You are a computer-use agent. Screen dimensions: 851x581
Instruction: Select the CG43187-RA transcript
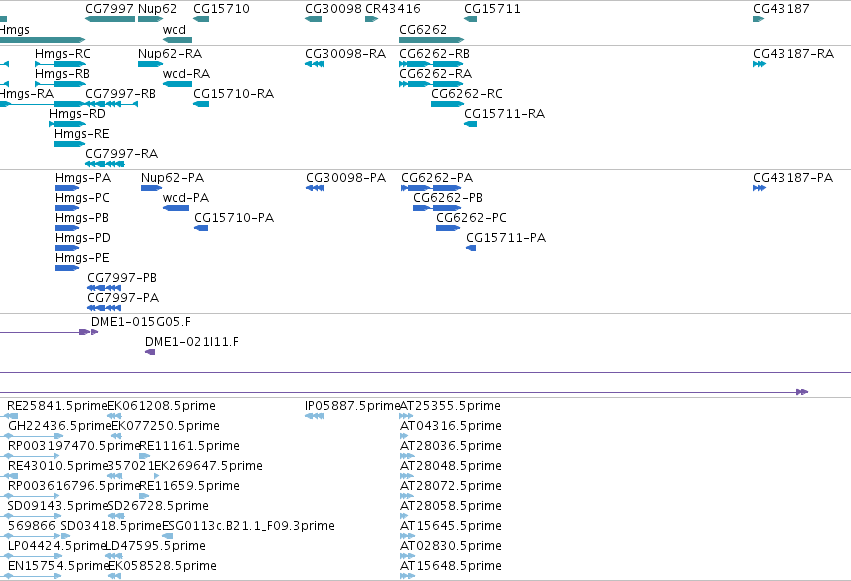coord(759,64)
